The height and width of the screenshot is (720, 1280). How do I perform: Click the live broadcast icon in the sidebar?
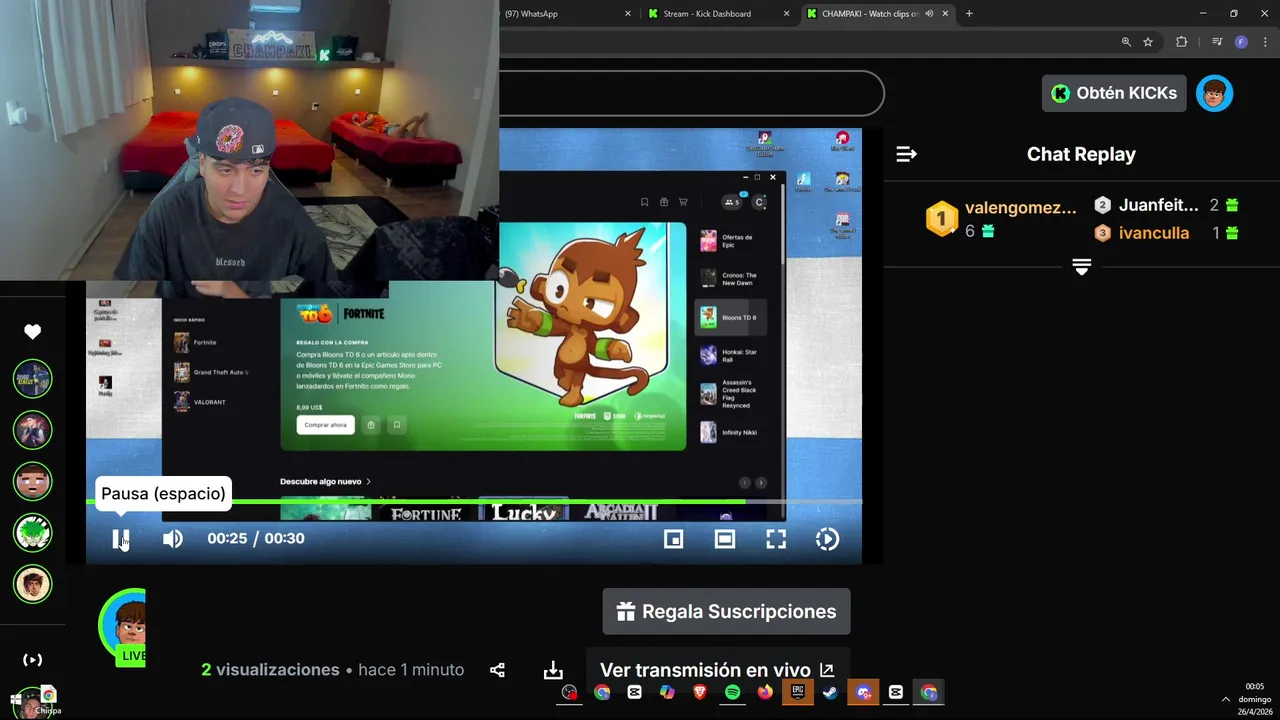33,660
